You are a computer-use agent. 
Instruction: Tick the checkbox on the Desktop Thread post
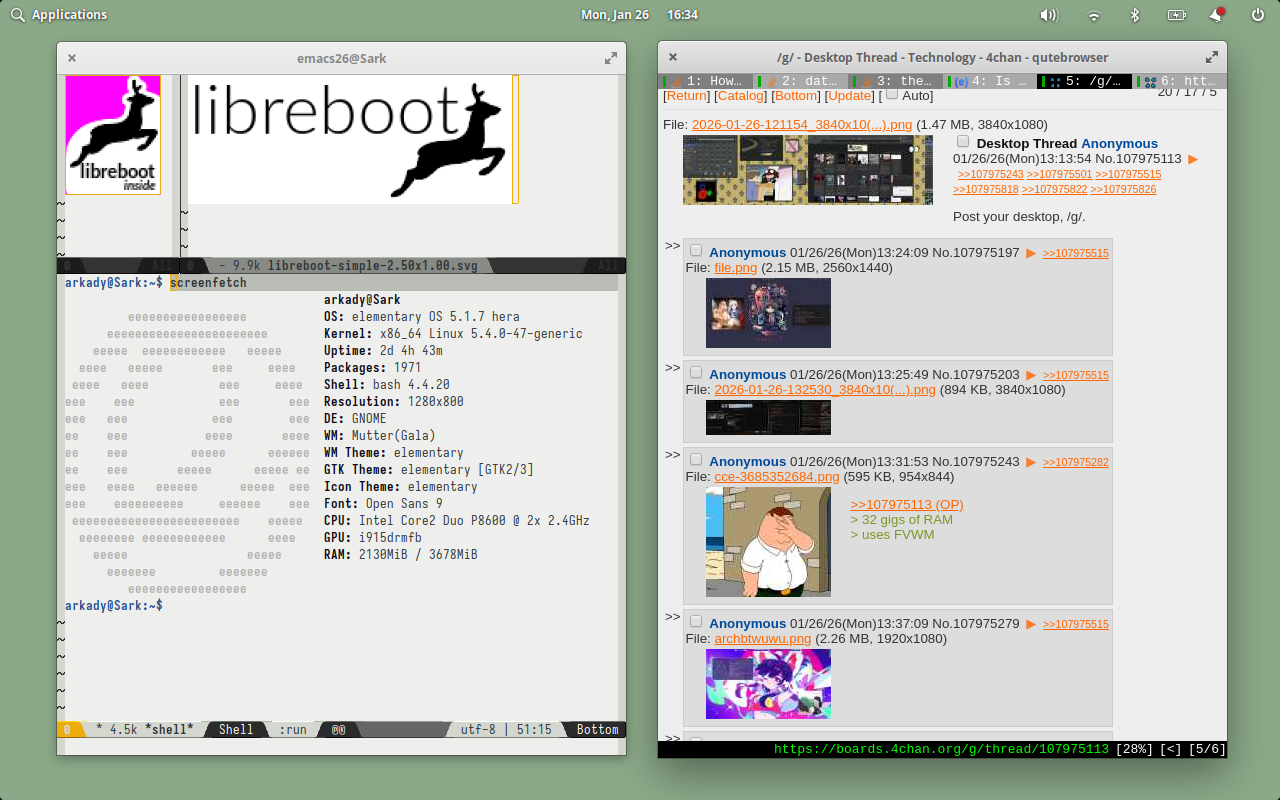pos(963,142)
